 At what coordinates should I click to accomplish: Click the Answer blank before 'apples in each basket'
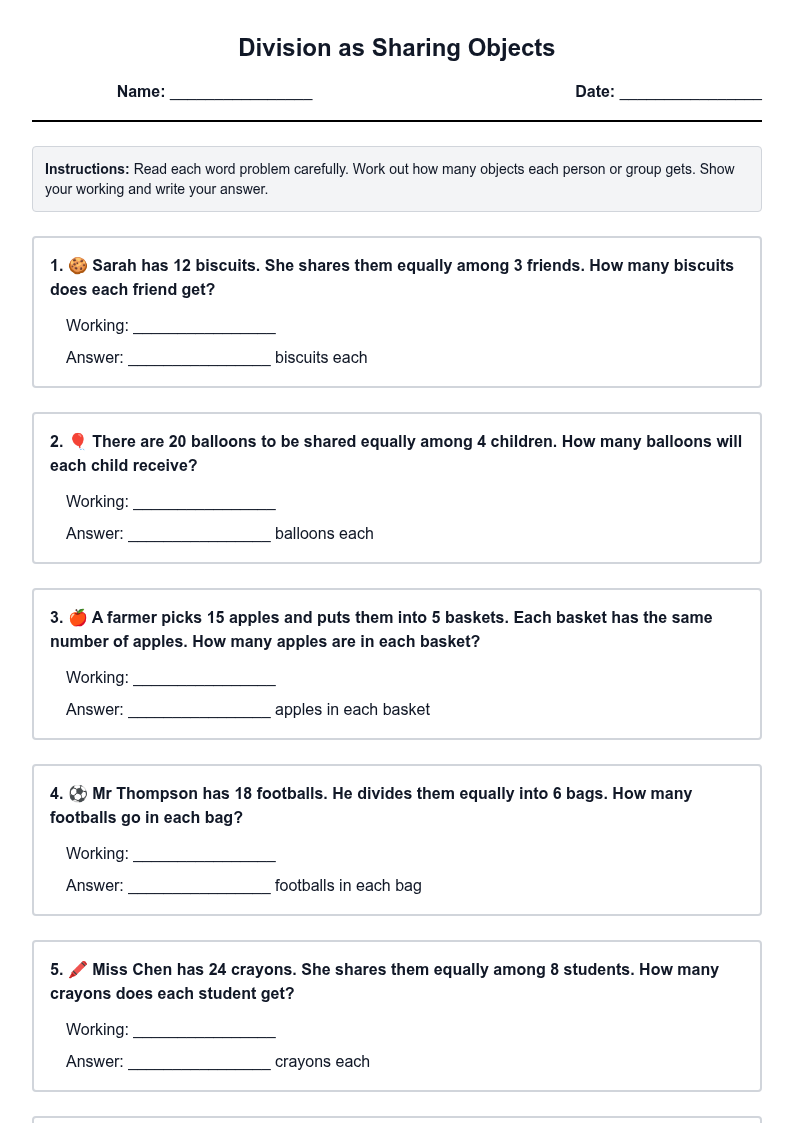pos(200,710)
